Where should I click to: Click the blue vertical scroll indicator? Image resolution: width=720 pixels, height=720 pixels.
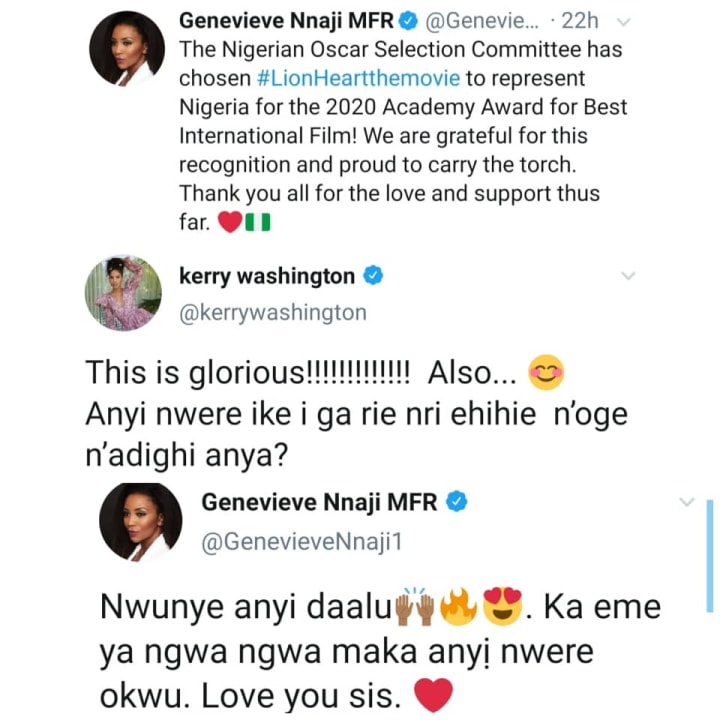point(710,556)
